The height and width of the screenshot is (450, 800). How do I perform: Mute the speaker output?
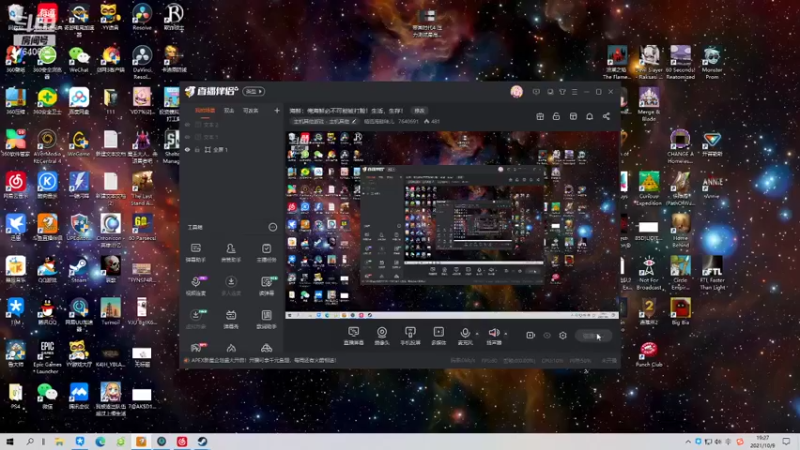493,333
